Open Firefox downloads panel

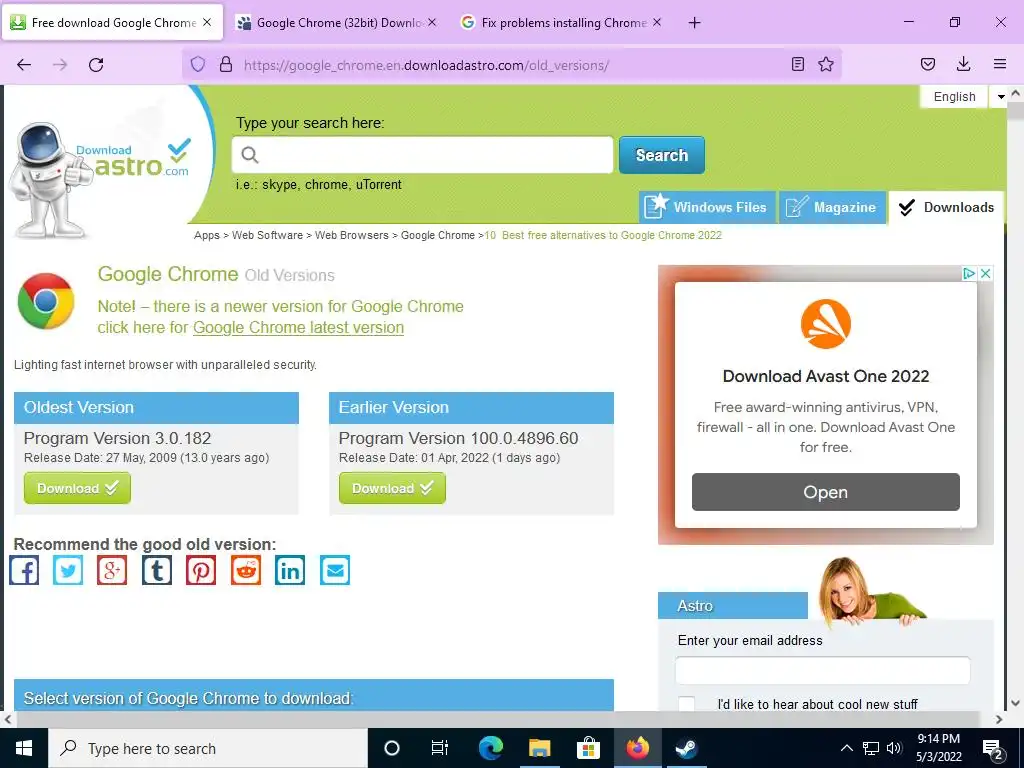click(963, 64)
